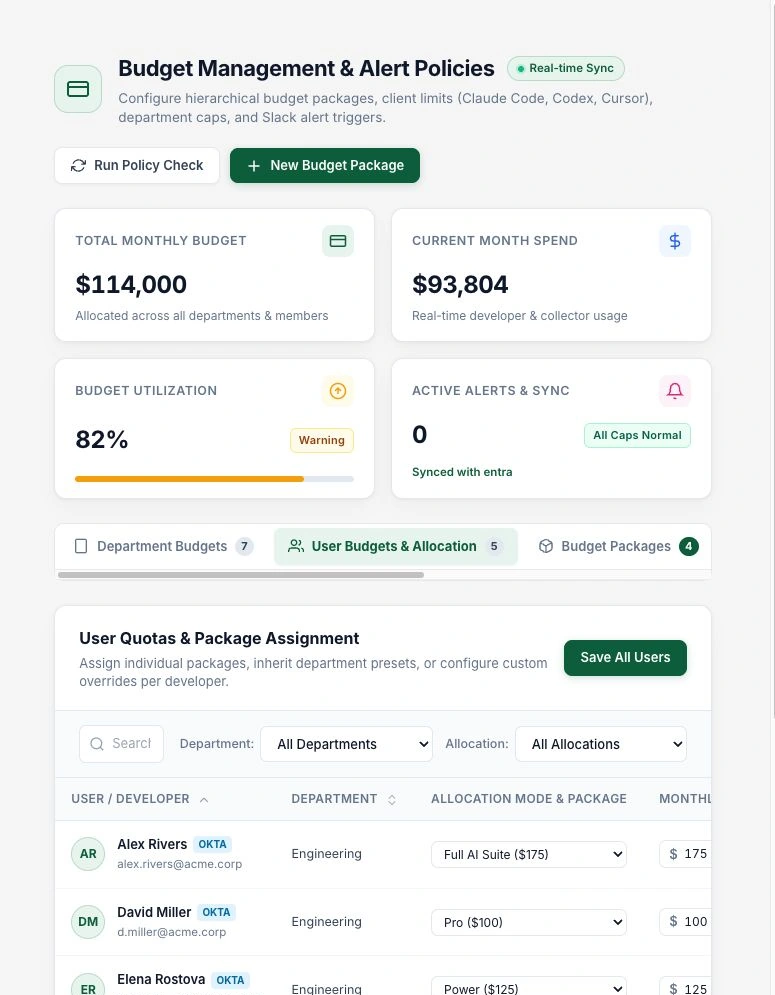Click the count badge 7 on Department Budgets
The width and height of the screenshot is (775, 995).
pyautogui.click(x=244, y=546)
